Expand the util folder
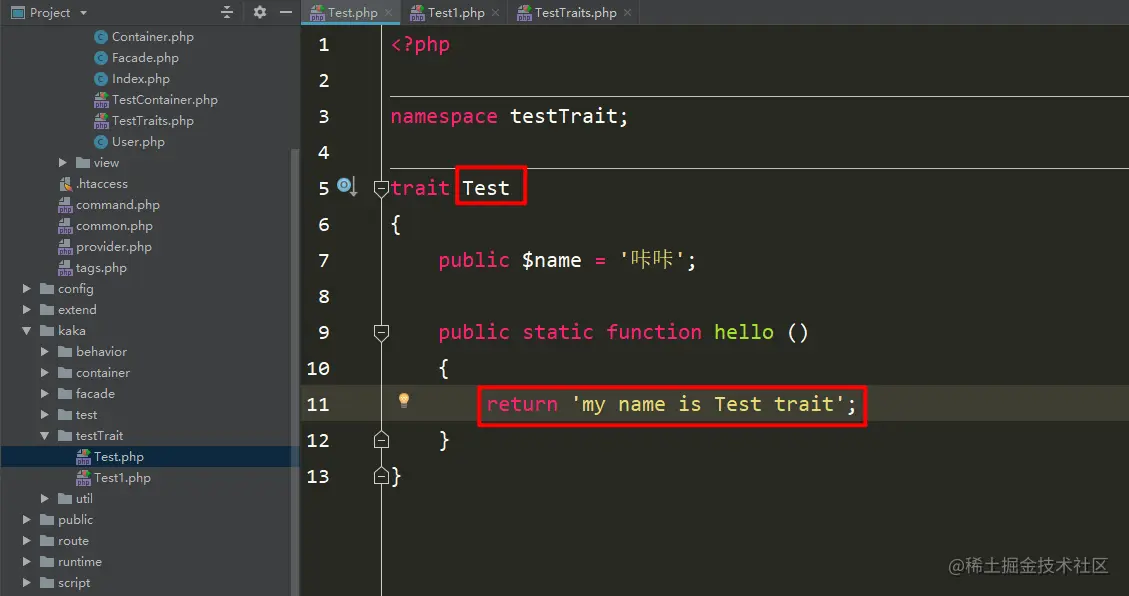The height and width of the screenshot is (596, 1129). pos(45,498)
